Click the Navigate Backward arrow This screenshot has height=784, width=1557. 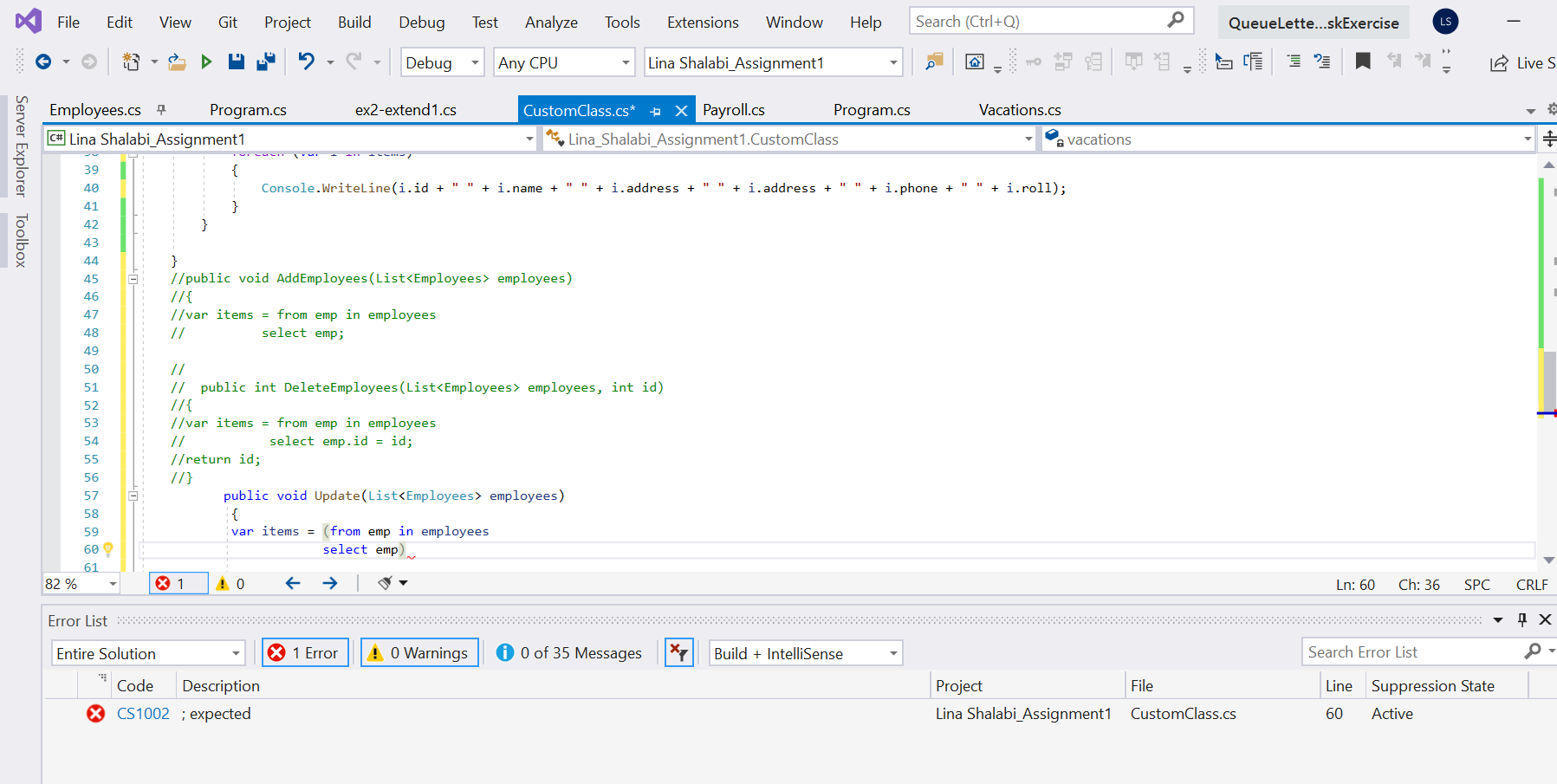pos(43,62)
